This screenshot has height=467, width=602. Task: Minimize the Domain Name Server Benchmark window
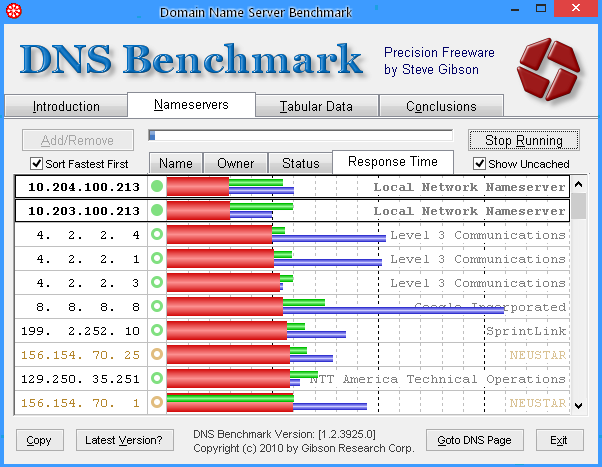coord(515,9)
